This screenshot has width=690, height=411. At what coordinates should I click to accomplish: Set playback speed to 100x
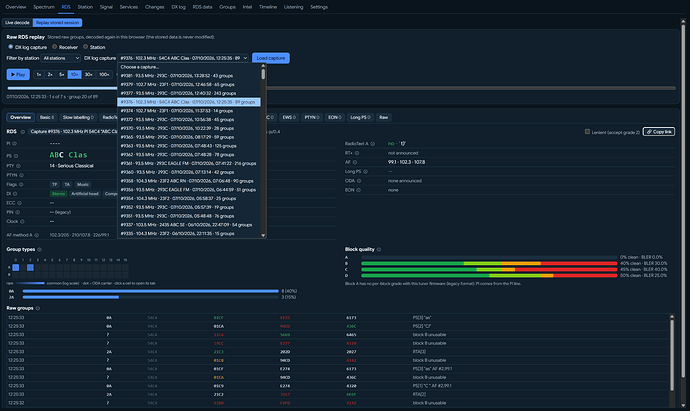(x=104, y=74)
